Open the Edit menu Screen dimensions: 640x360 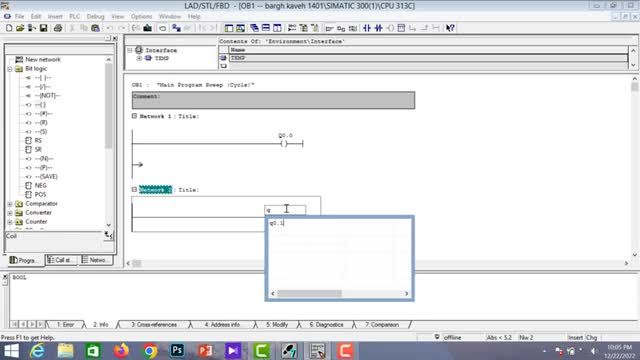[x=36, y=16]
